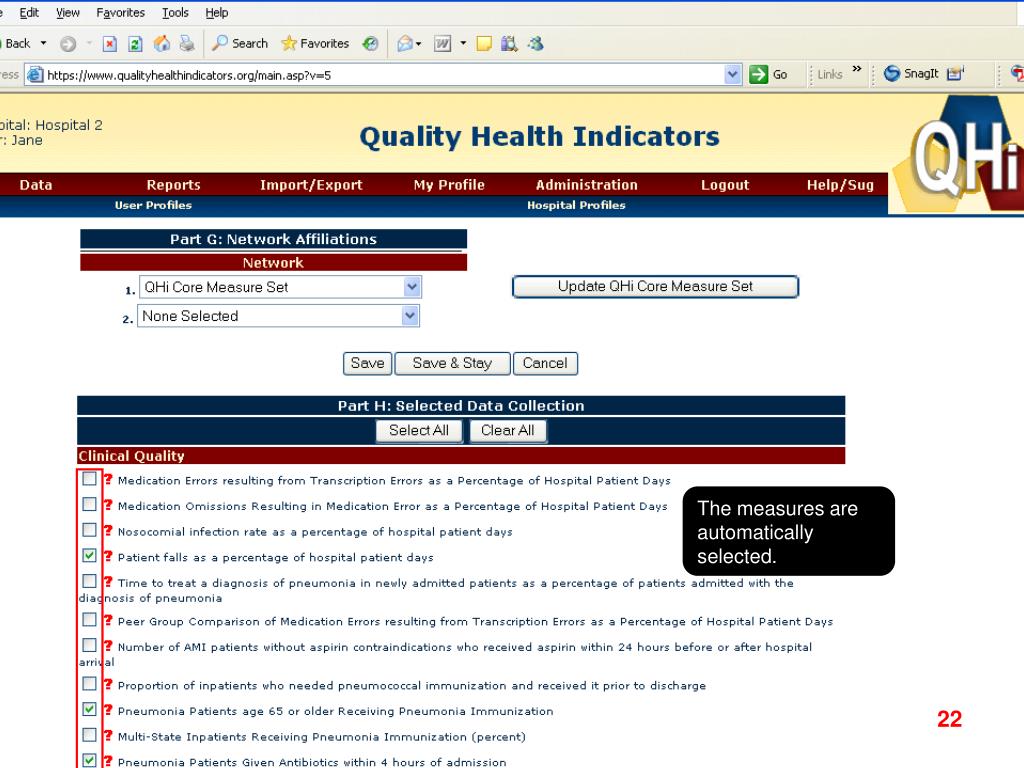
Task: Open the address bar history dropdown
Action: (x=733, y=74)
